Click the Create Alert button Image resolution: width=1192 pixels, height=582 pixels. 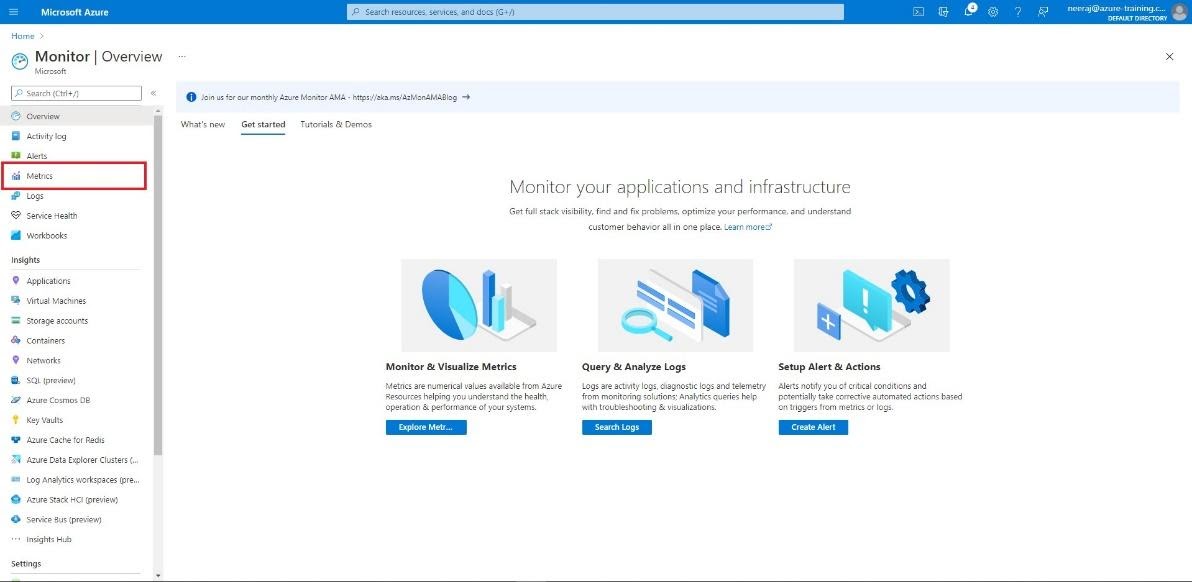[813, 427]
